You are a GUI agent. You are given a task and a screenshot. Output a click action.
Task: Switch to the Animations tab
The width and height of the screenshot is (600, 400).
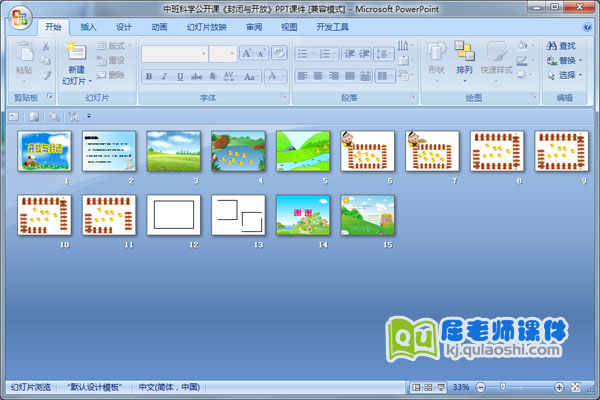tap(159, 27)
